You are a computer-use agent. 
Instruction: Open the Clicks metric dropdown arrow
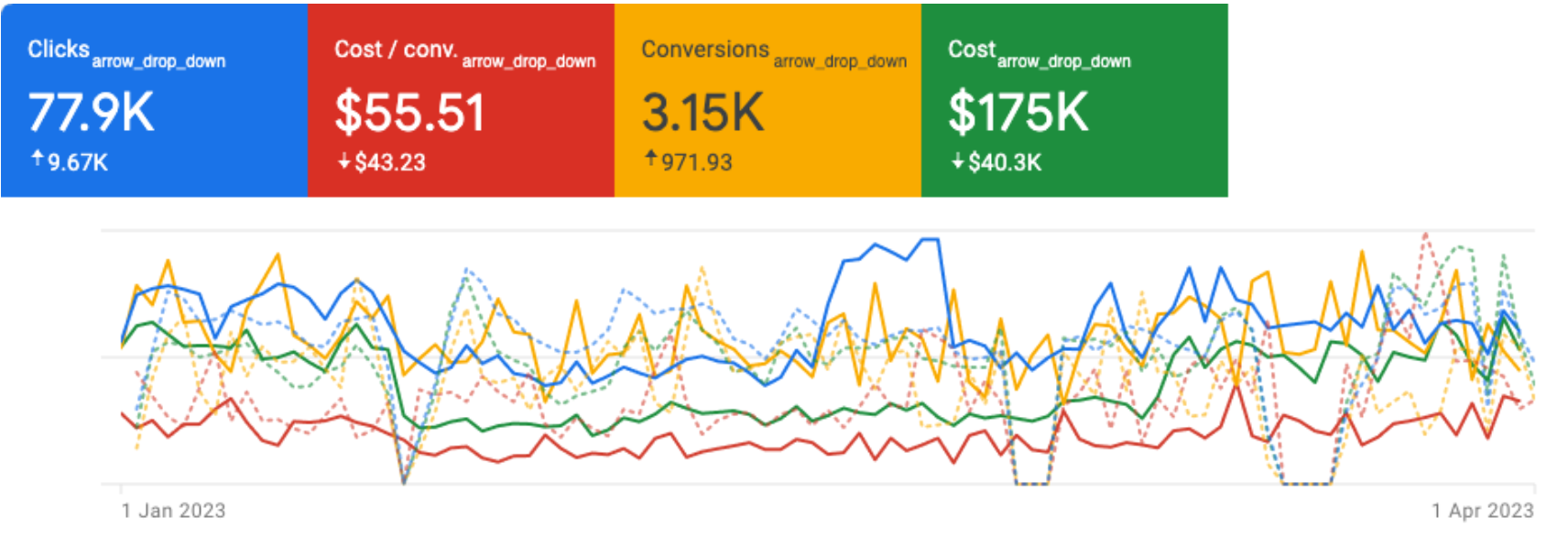158,61
